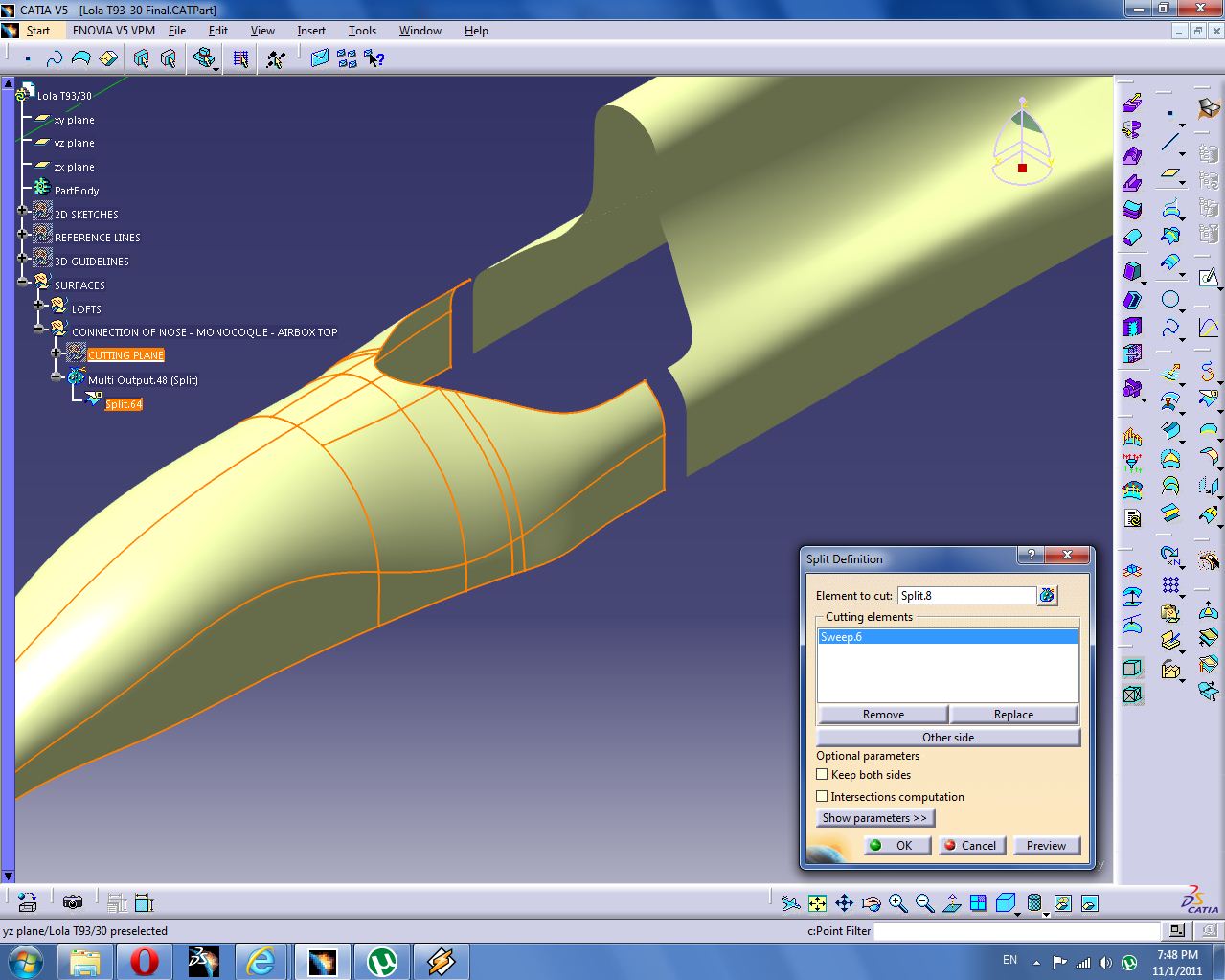This screenshot has width=1225, height=980.
Task: Click the c:Point Filter command input
Action: pos(1016,930)
